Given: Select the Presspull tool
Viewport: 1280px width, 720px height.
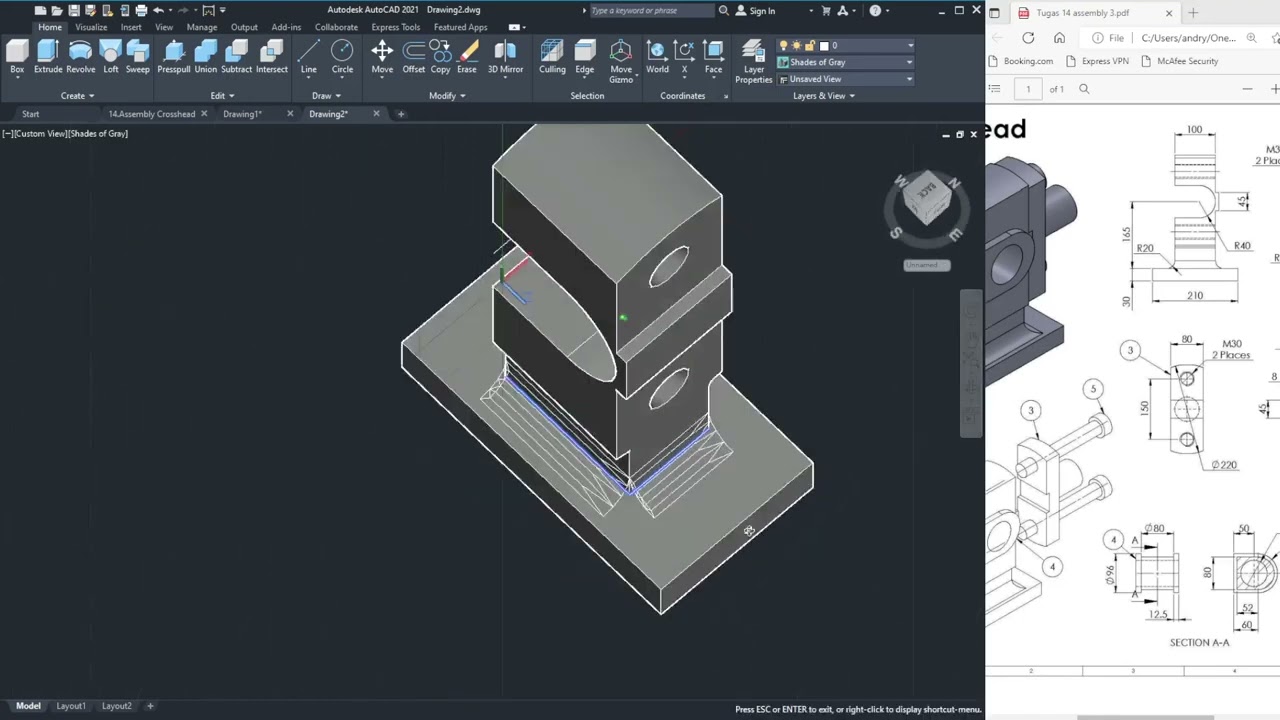Looking at the screenshot, I should (174, 56).
